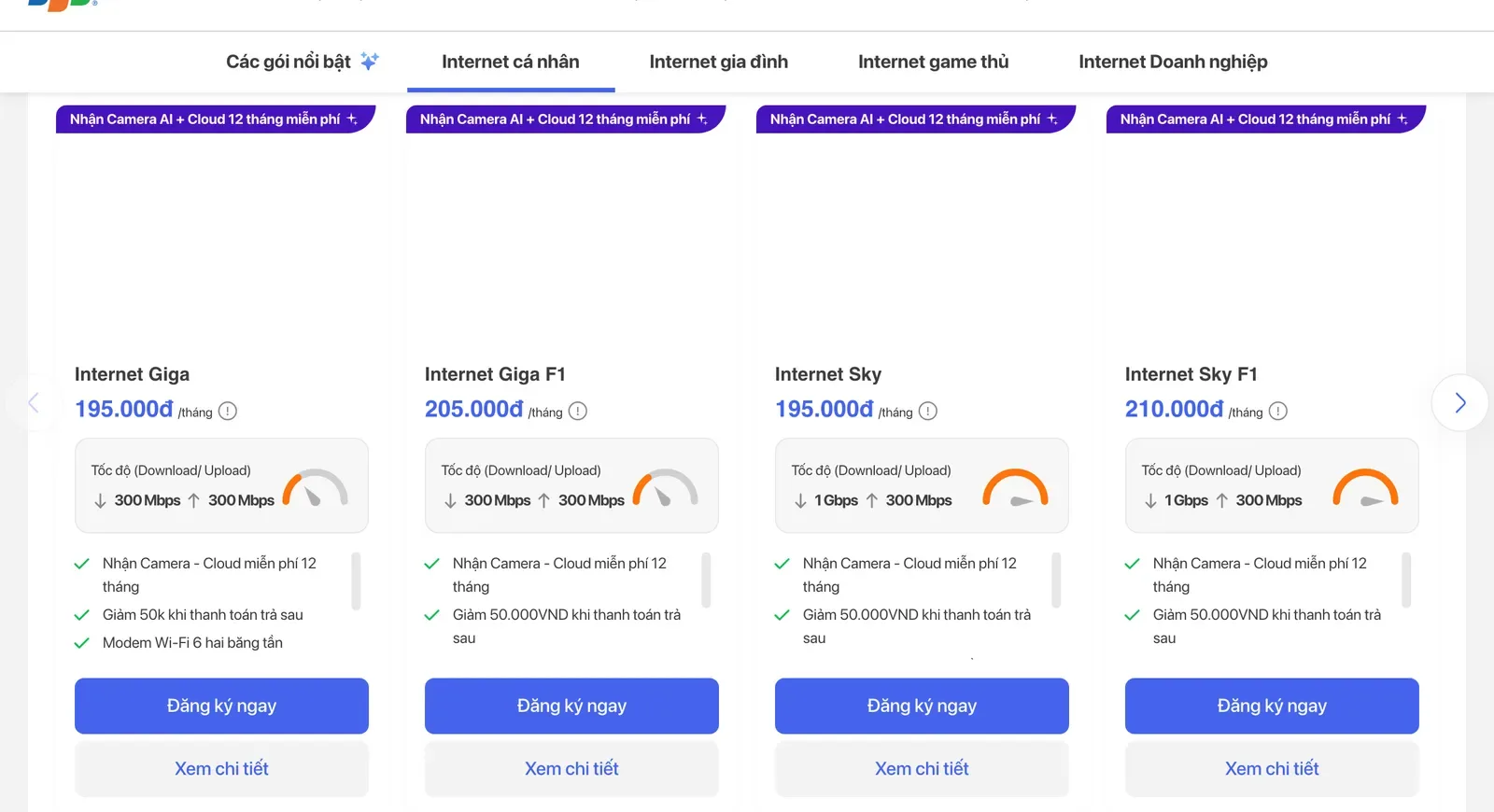Image resolution: width=1494 pixels, height=812 pixels.
Task: Click price info icon for Internet Sky F1
Action: click(x=1278, y=411)
